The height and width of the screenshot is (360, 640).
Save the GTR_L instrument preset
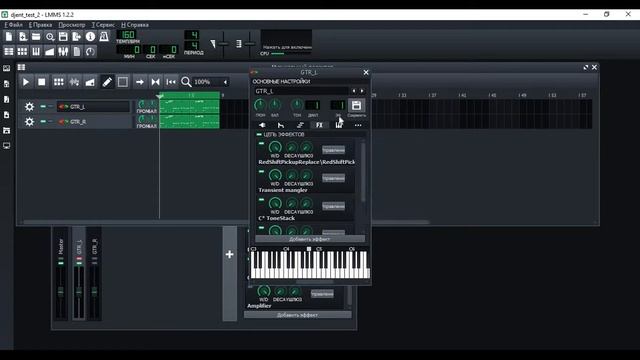click(356, 106)
